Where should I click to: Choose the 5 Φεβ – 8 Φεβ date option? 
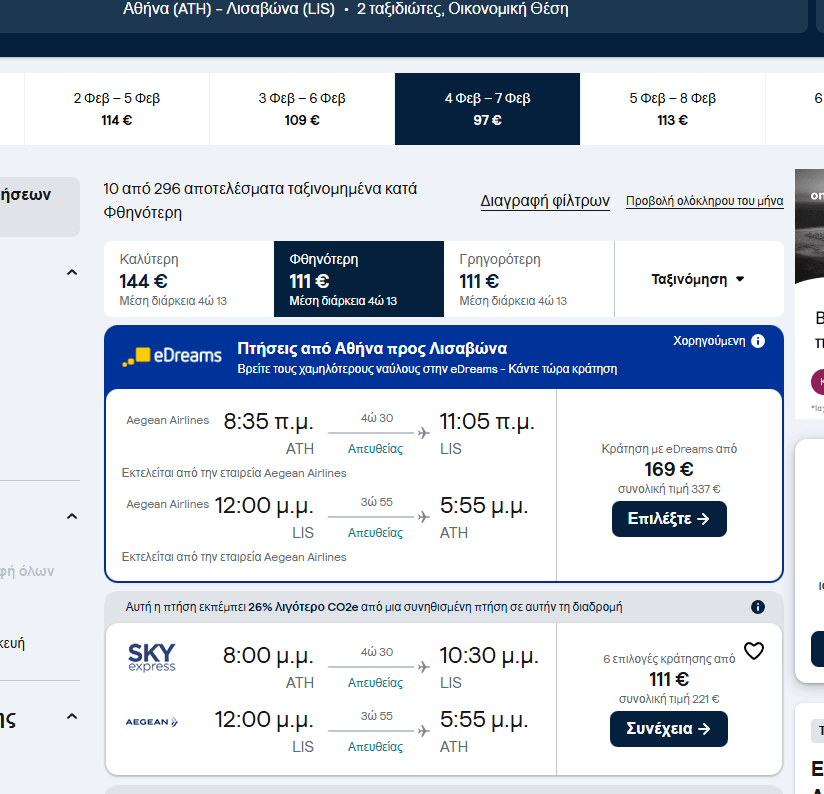pos(672,109)
